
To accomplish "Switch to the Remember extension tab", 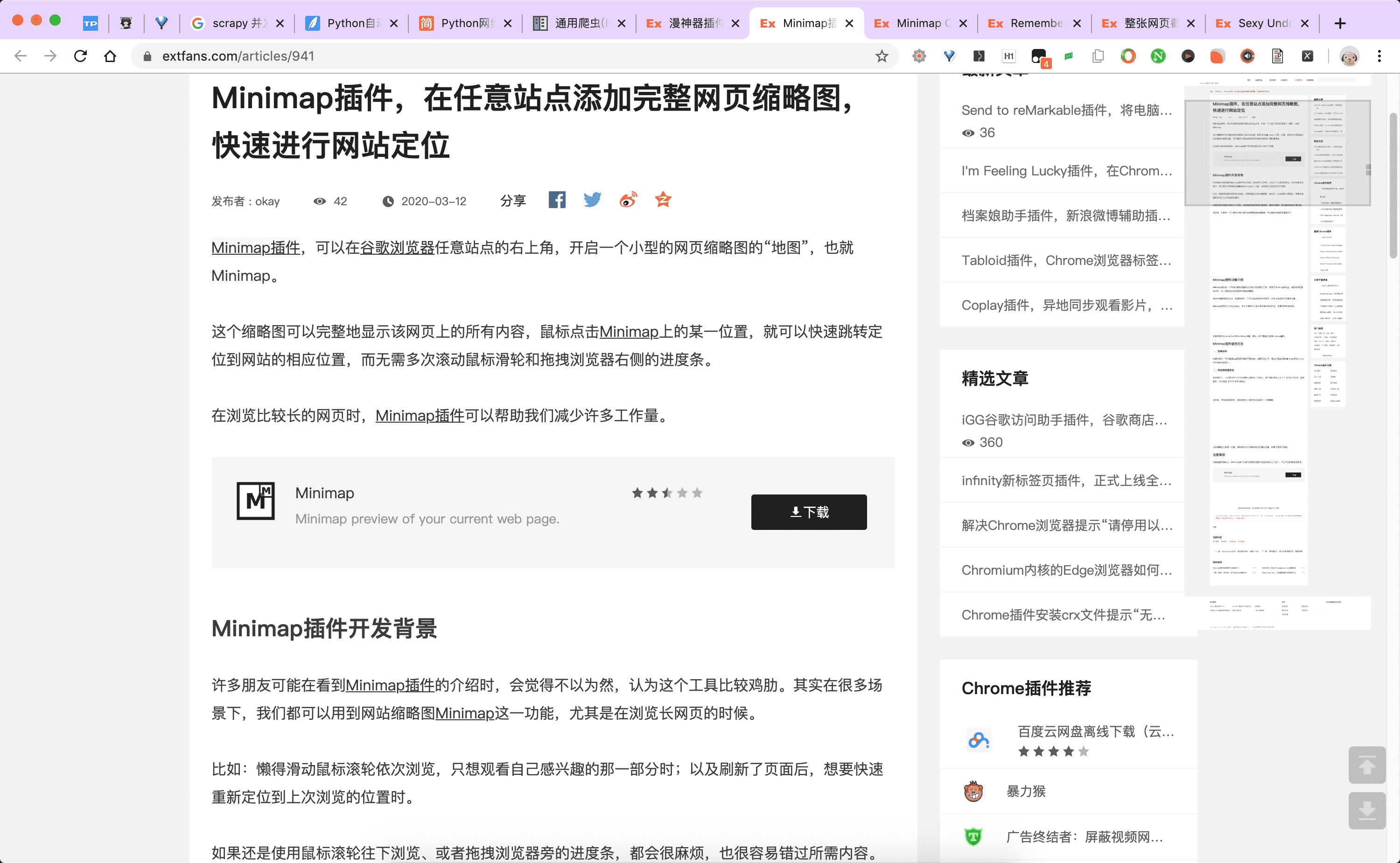I will tap(1035, 23).
